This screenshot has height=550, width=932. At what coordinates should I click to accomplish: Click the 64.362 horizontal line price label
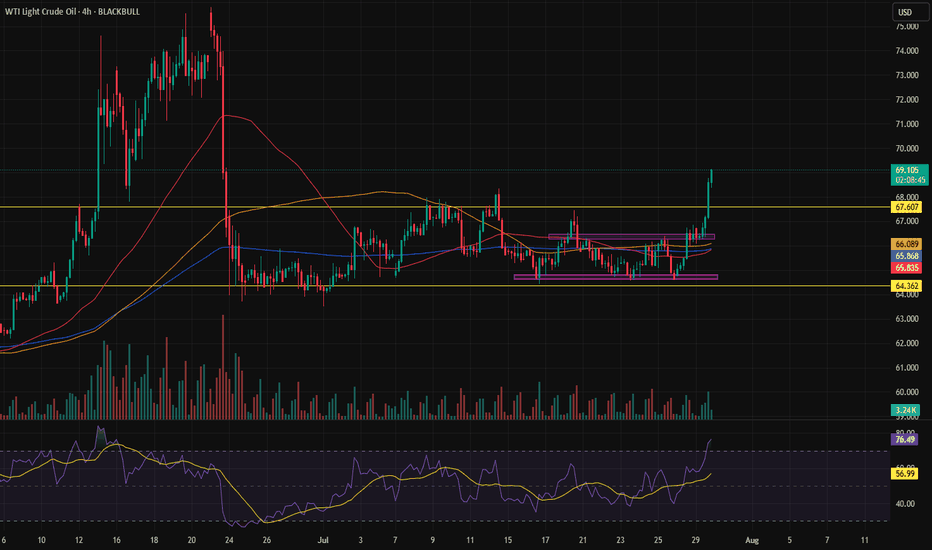(907, 286)
